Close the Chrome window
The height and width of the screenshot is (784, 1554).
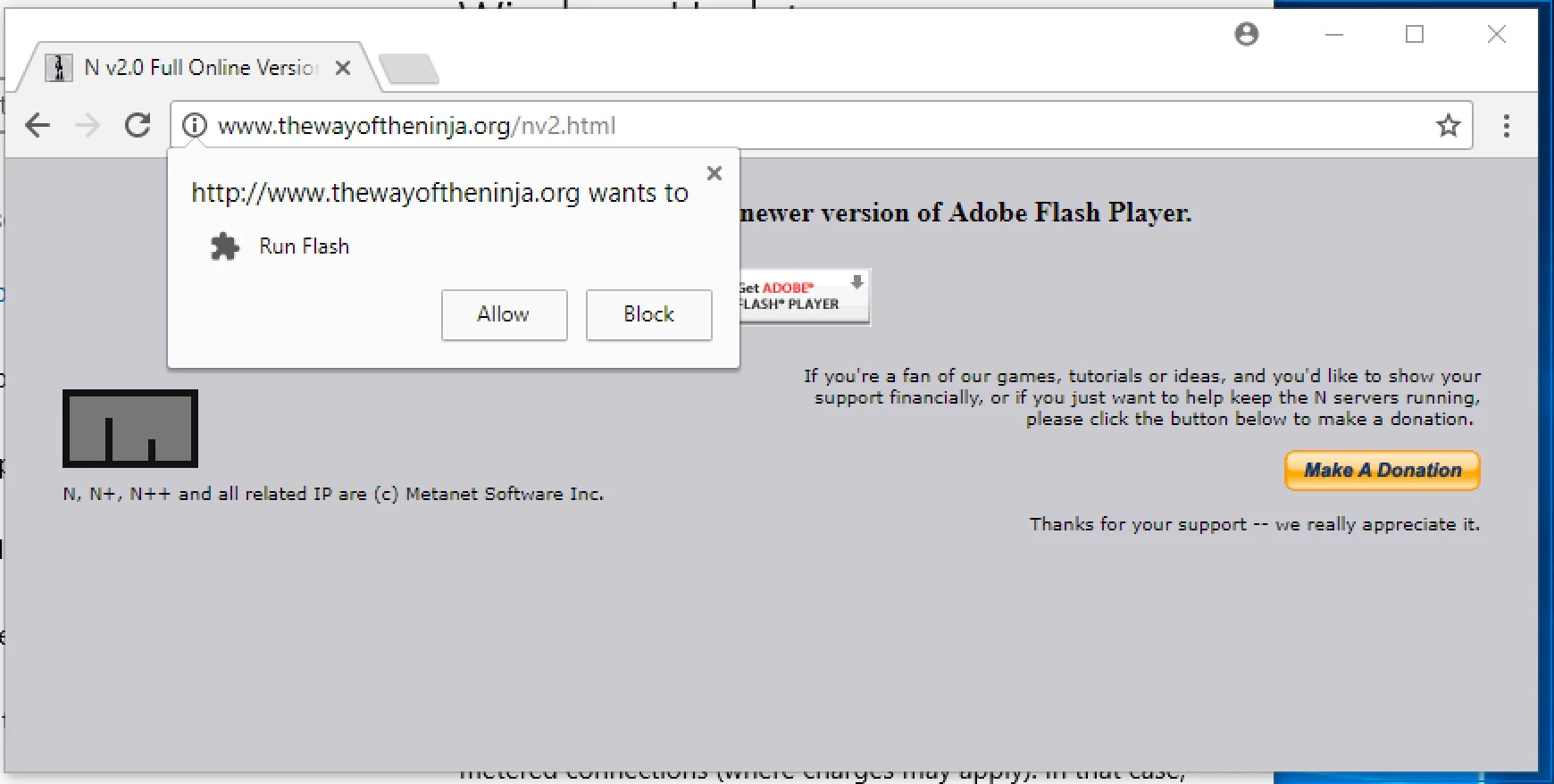pos(1497,34)
